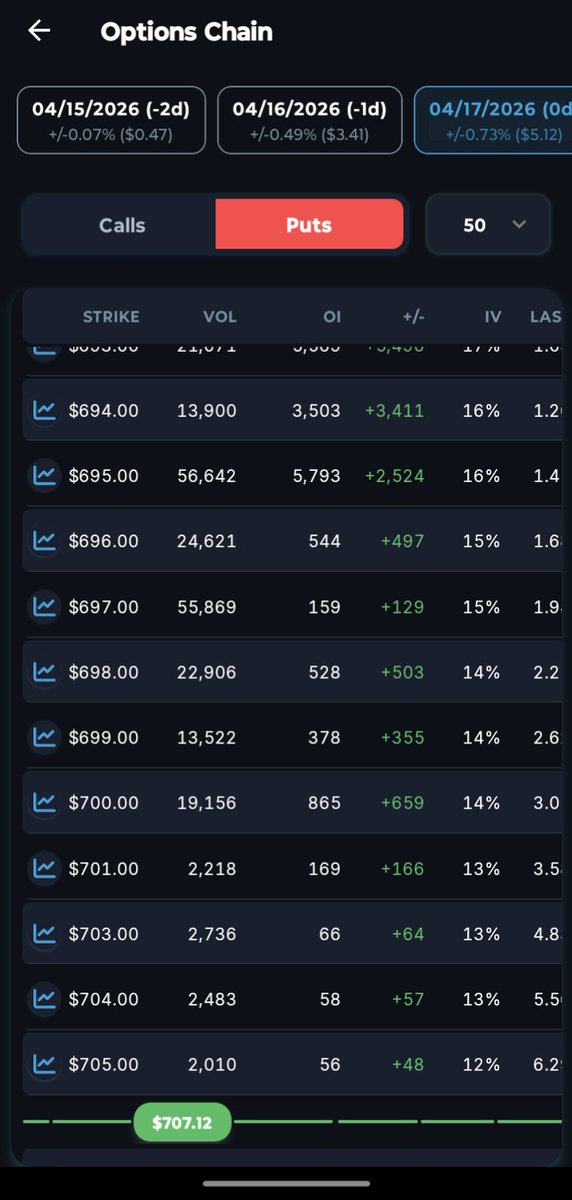Tap the Options Chain title
The width and height of the screenshot is (572, 1200).
[x=187, y=31]
